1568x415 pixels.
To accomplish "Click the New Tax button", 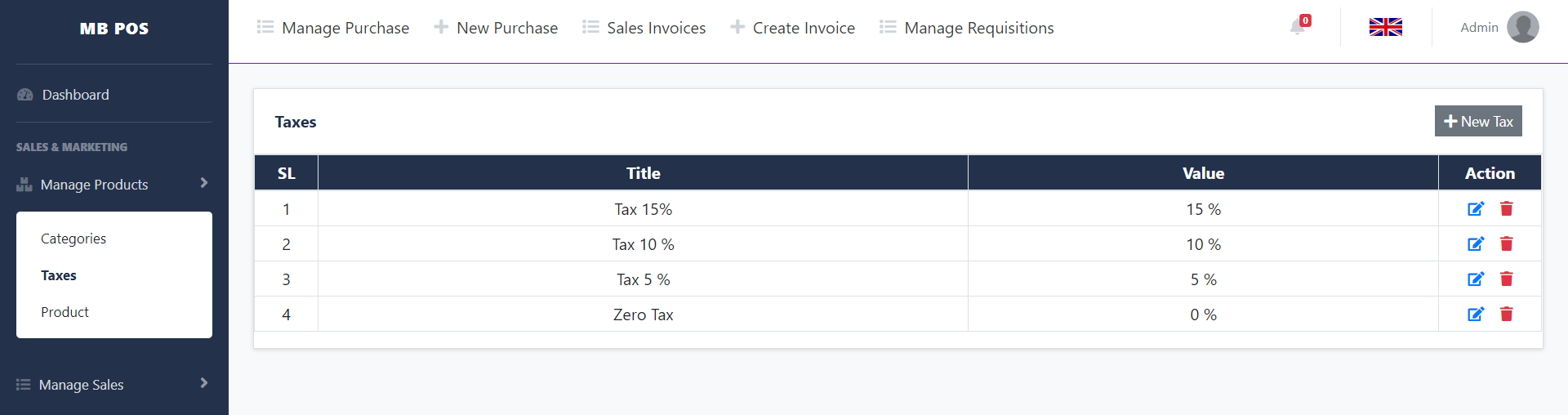I will pyautogui.click(x=1478, y=121).
